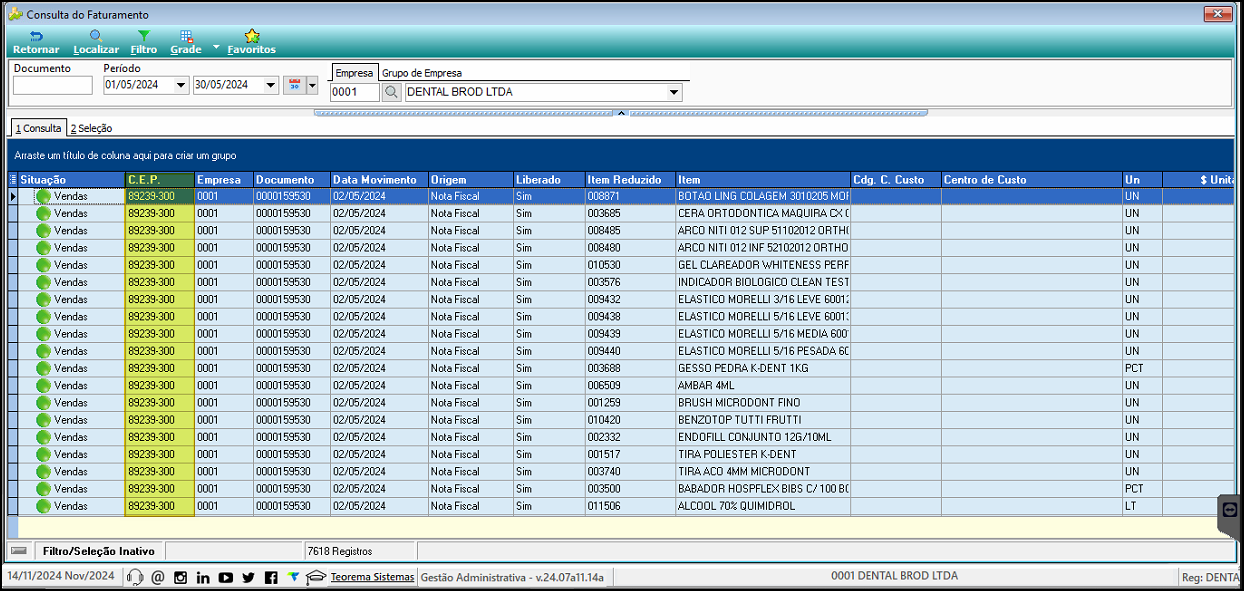This screenshot has width=1244, height=591.
Task: Open the Filtro funnel tool
Action: [x=144, y=42]
